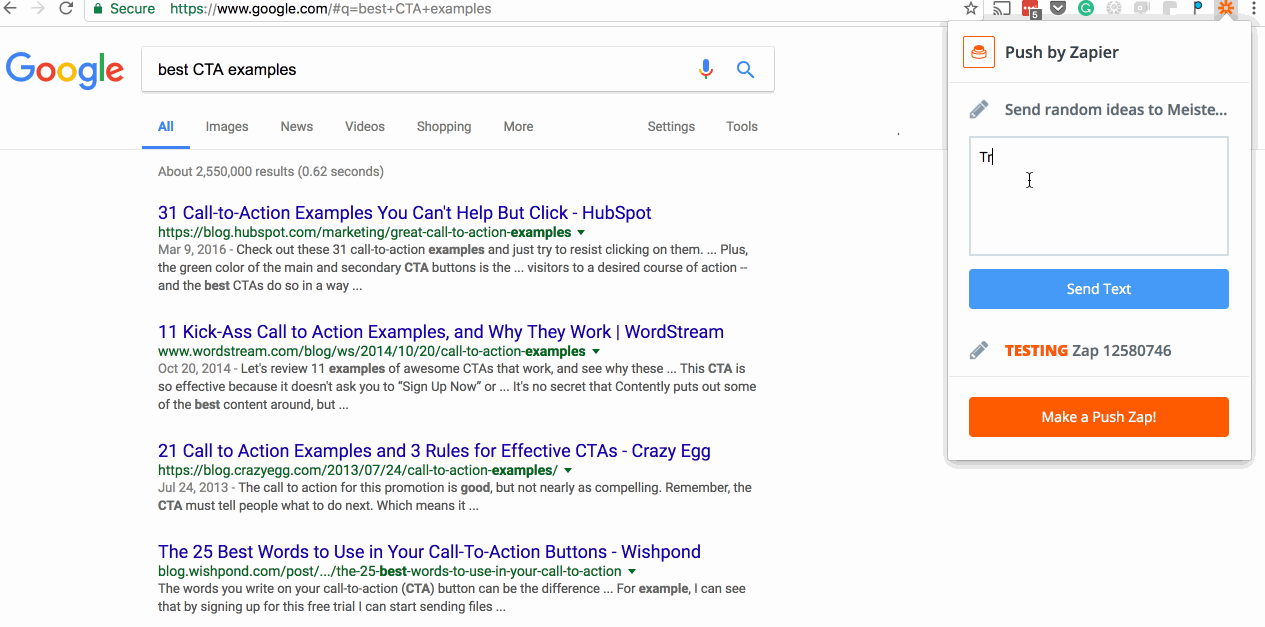Image resolution: width=1265 pixels, height=627 pixels.
Task: Click the Send random ideas to Meiste... title
Action: click(x=1115, y=109)
